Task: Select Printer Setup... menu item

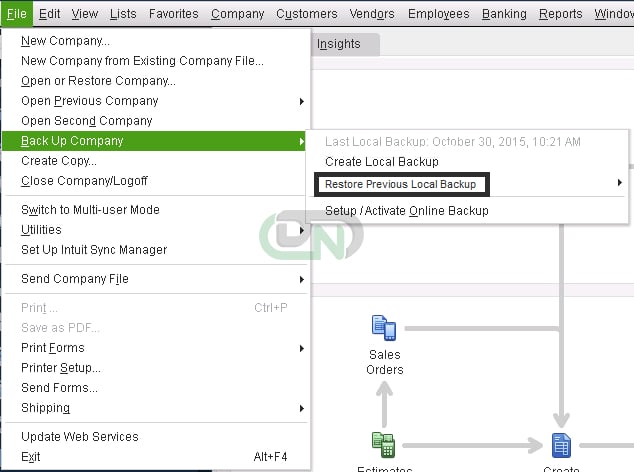Action: tap(156, 368)
